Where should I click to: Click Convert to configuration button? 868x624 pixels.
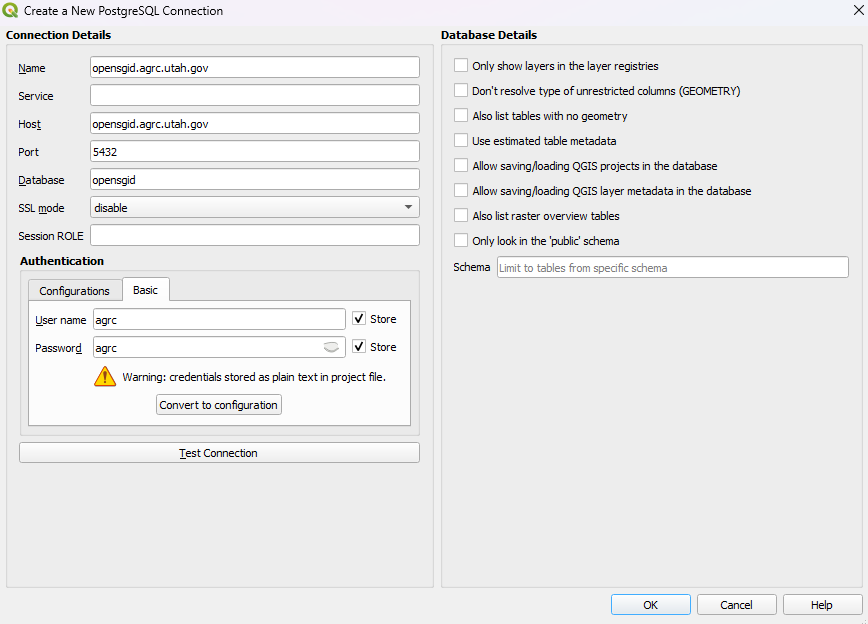(x=219, y=405)
